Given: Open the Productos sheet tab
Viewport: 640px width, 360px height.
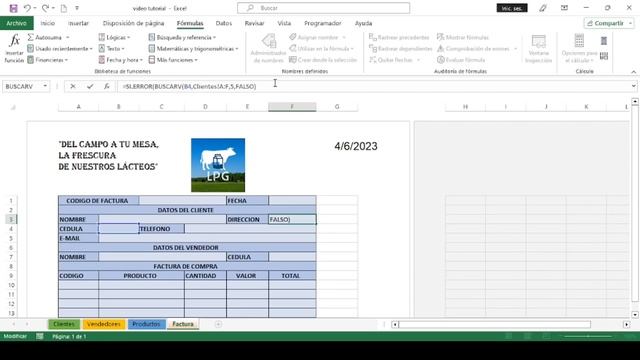Looking at the screenshot, I should click(146, 324).
